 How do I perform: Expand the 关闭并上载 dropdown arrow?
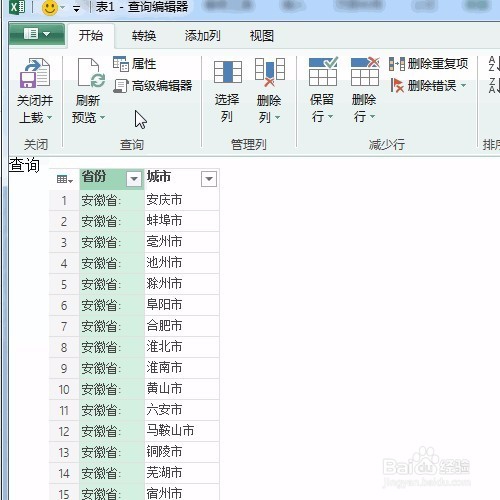(x=49, y=117)
